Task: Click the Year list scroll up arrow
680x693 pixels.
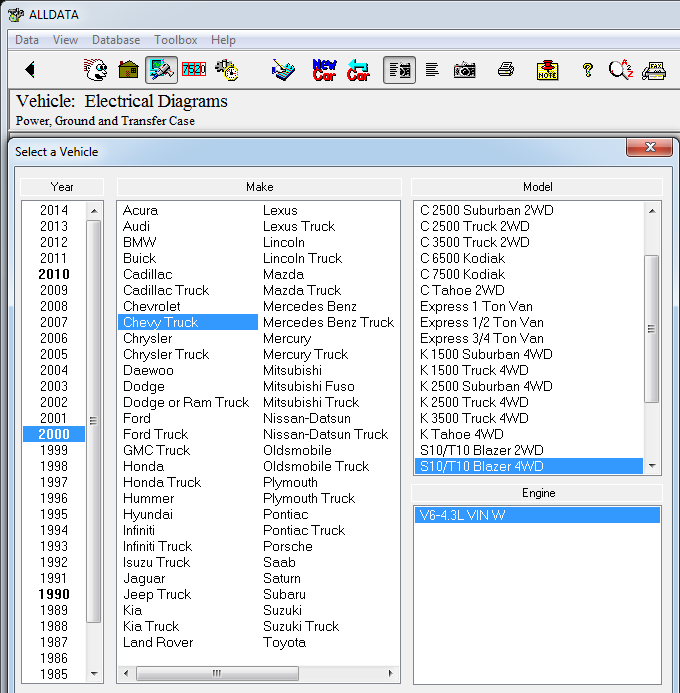Action: click(x=94, y=211)
